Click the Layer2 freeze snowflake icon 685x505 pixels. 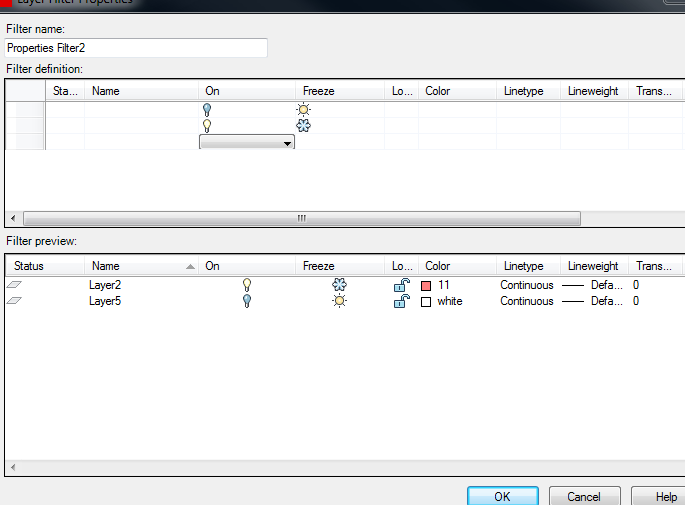tap(339, 285)
